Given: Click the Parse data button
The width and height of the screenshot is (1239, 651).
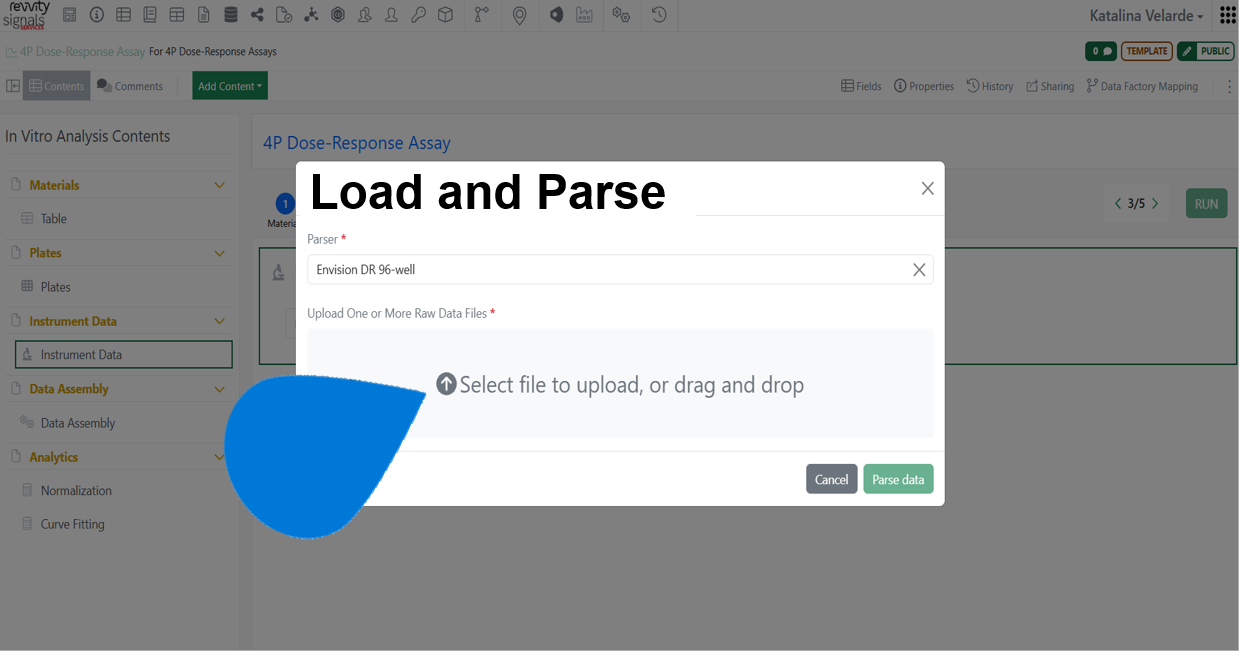Looking at the screenshot, I should tap(898, 480).
